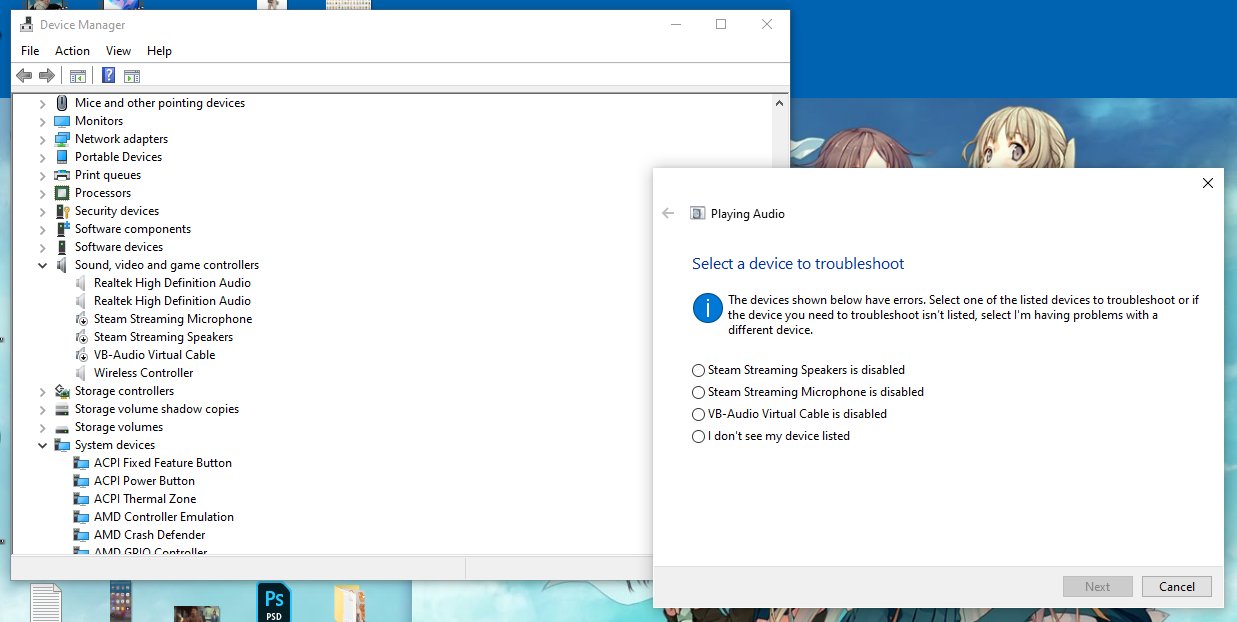1237x622 pixels.
Task: Expand Mice and other pointing devices
Action: [x=42, y=103]
